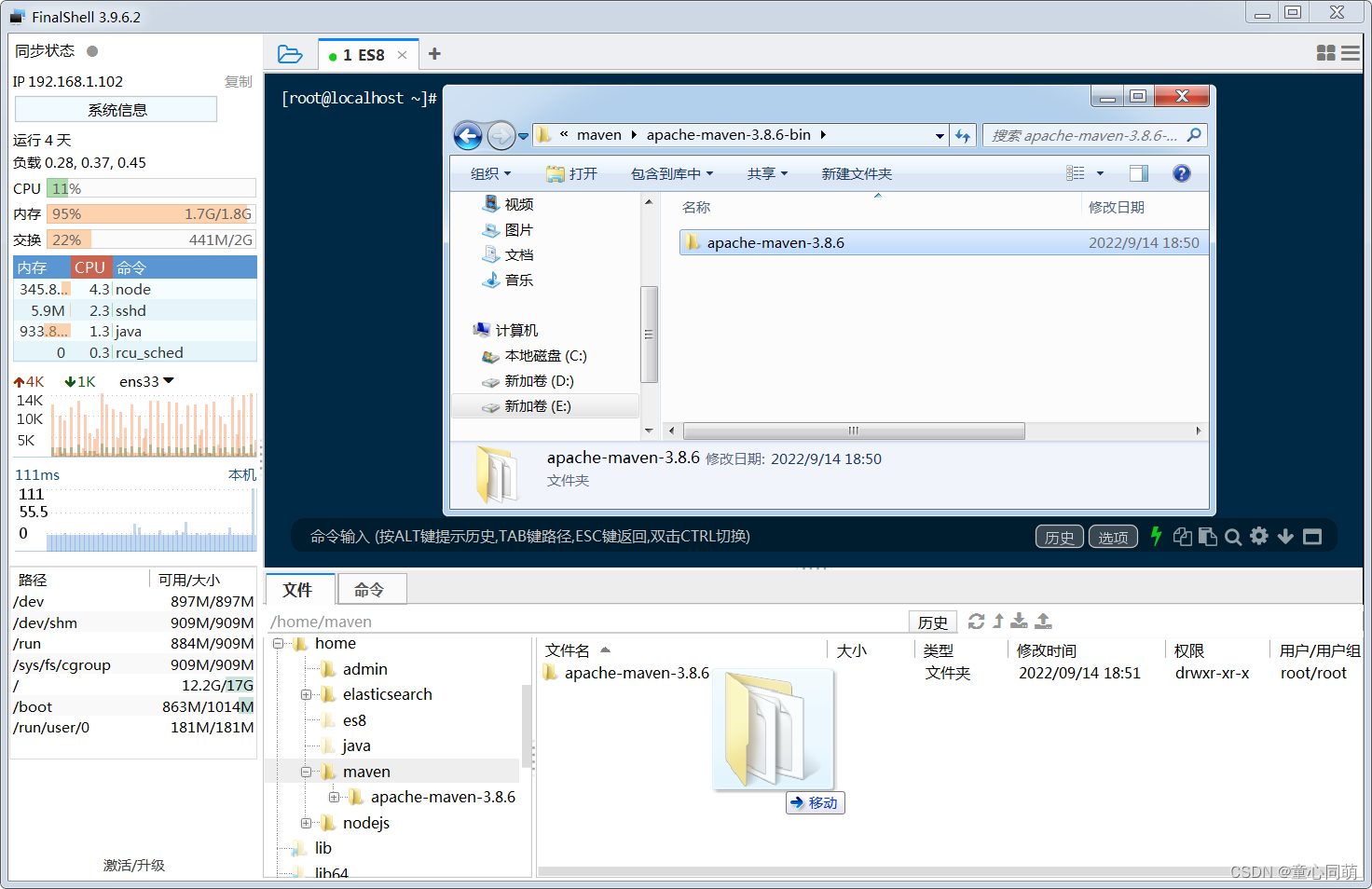Change Explorer view mode icon

click(x=1076, y=173)
